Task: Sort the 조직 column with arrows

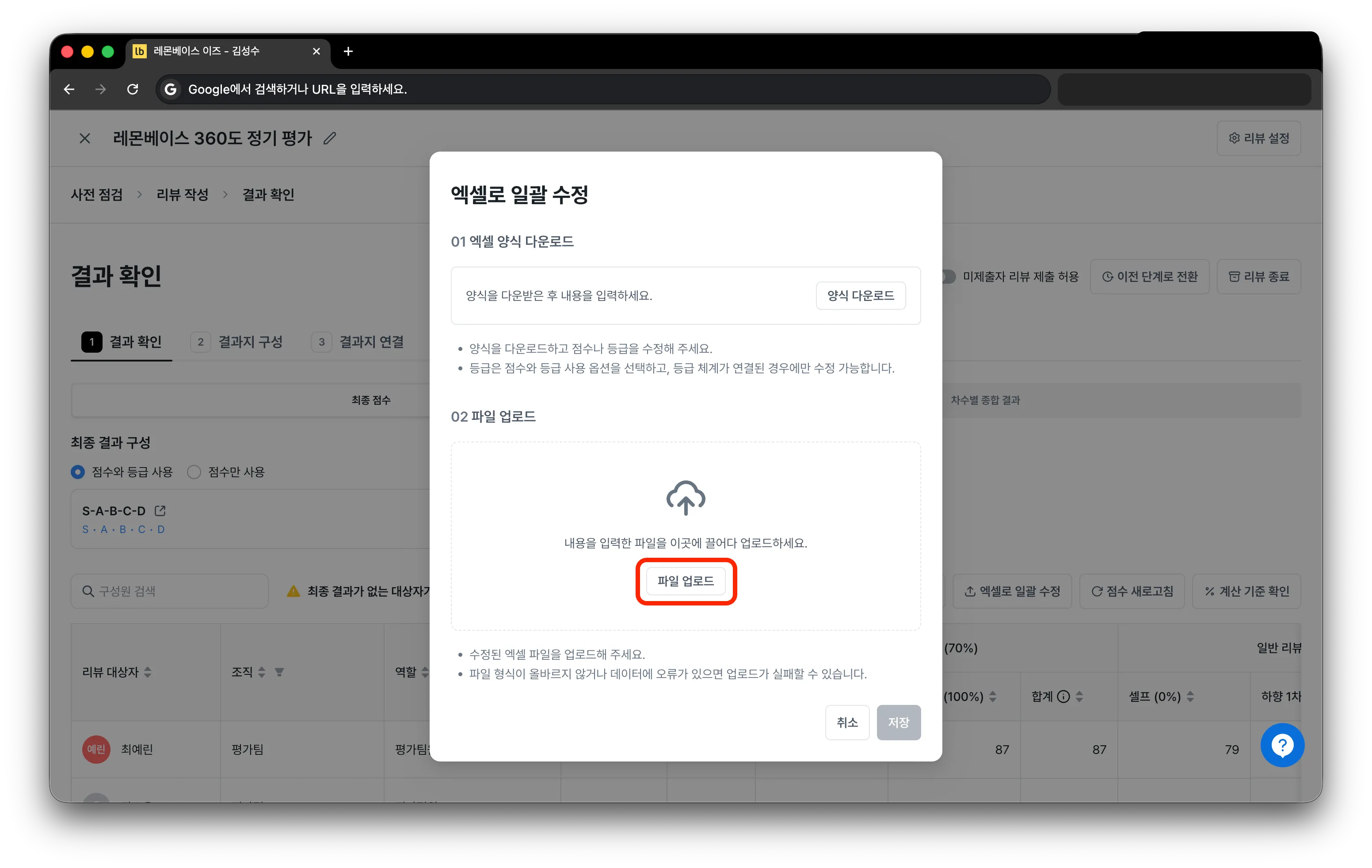Action: 262,672
